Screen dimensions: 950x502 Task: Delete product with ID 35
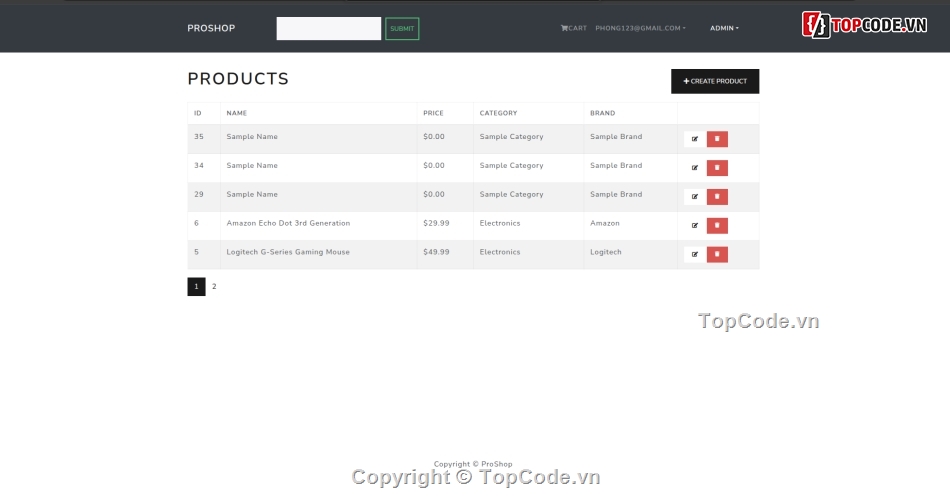coord(717,139)
